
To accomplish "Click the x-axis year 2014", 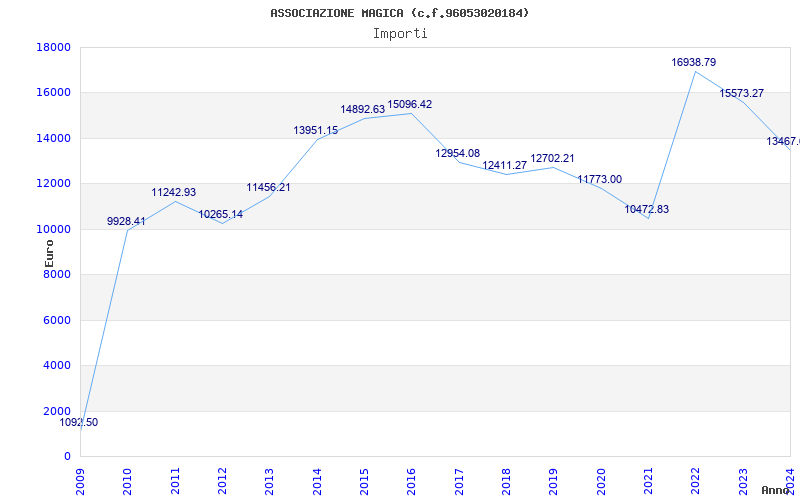I will (x=317, y=482).
